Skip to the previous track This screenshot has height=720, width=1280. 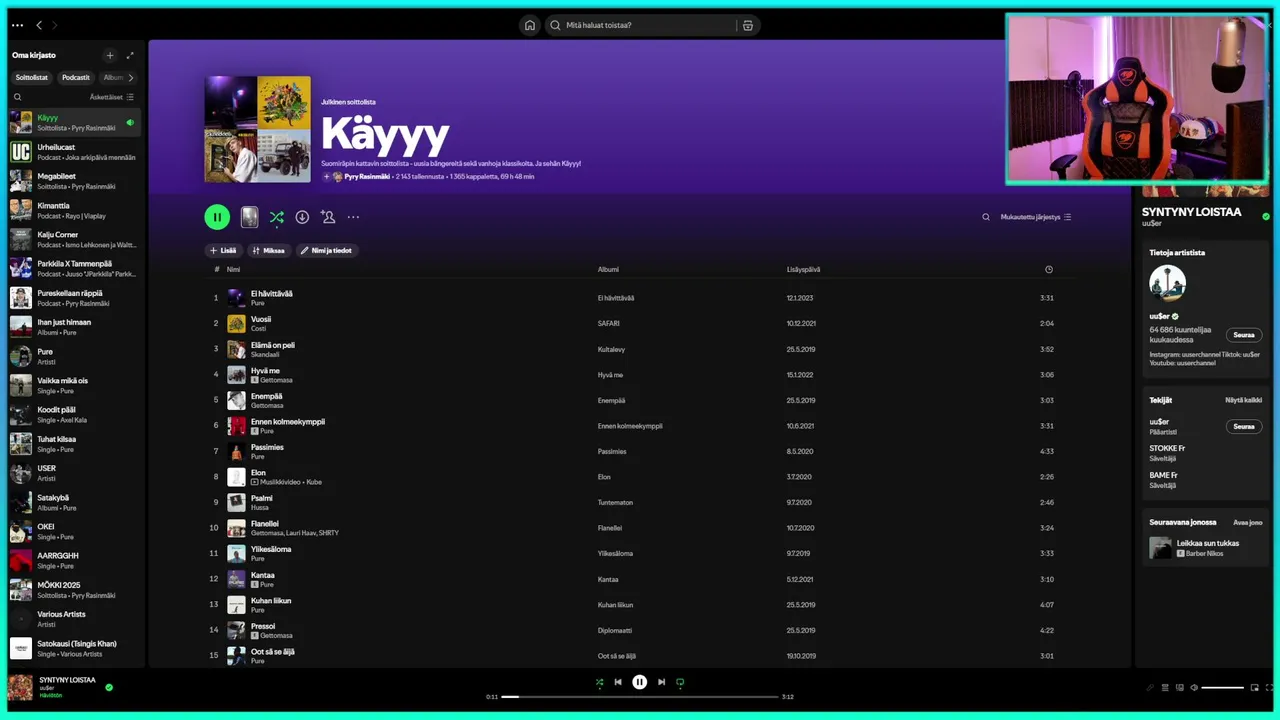(x=618, y=682)
